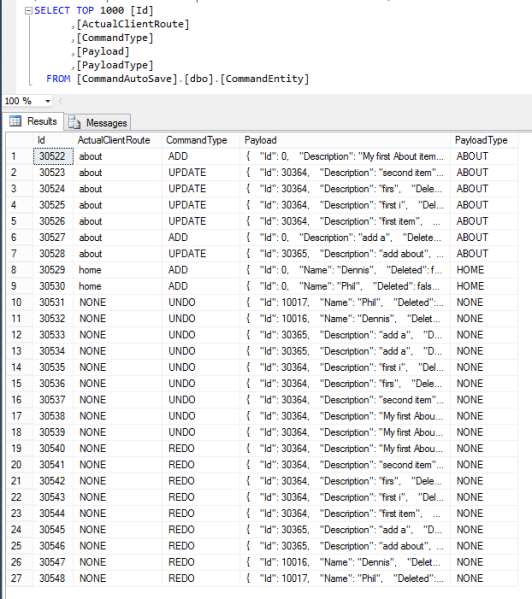Select the cell with Id 30529

[53, 270]
